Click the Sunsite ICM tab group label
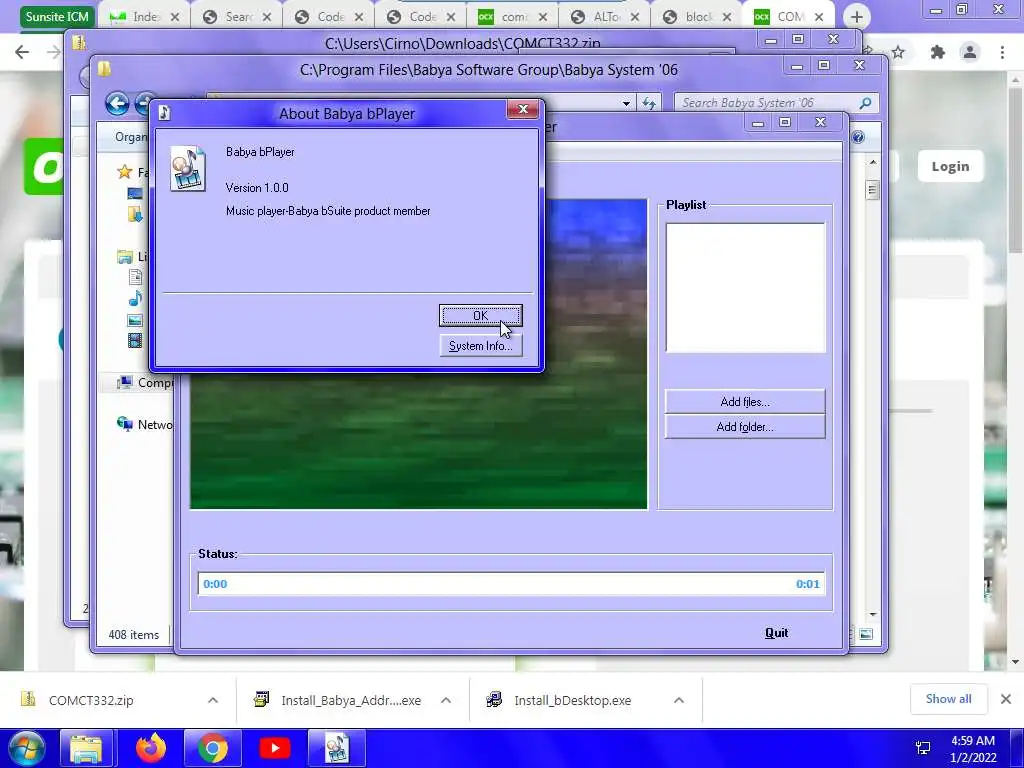Screen dimensions: 1024x768 pyautogui.click(x=57, y=16)
